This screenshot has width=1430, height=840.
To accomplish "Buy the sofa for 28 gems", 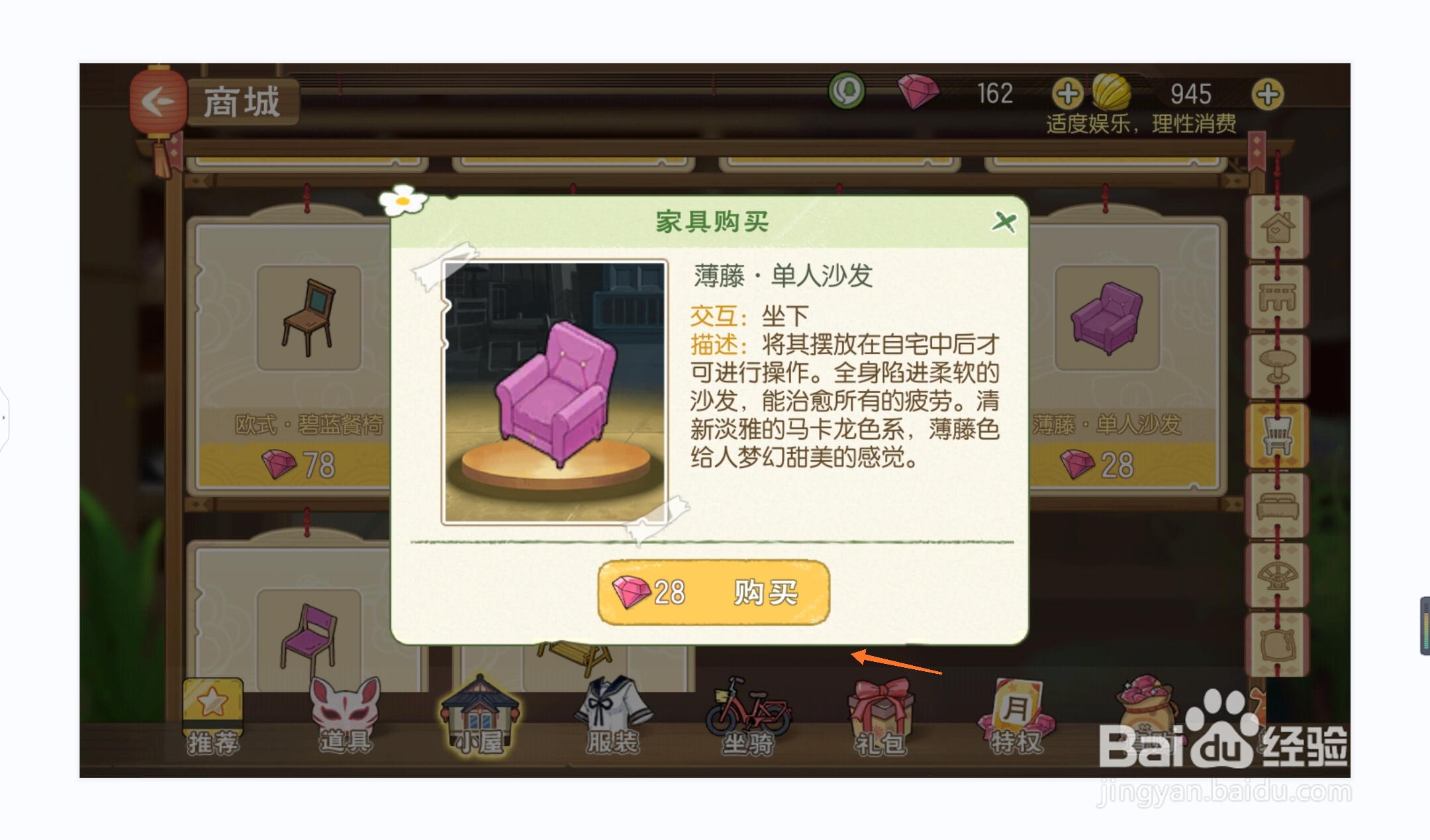I will pos(713,592).
